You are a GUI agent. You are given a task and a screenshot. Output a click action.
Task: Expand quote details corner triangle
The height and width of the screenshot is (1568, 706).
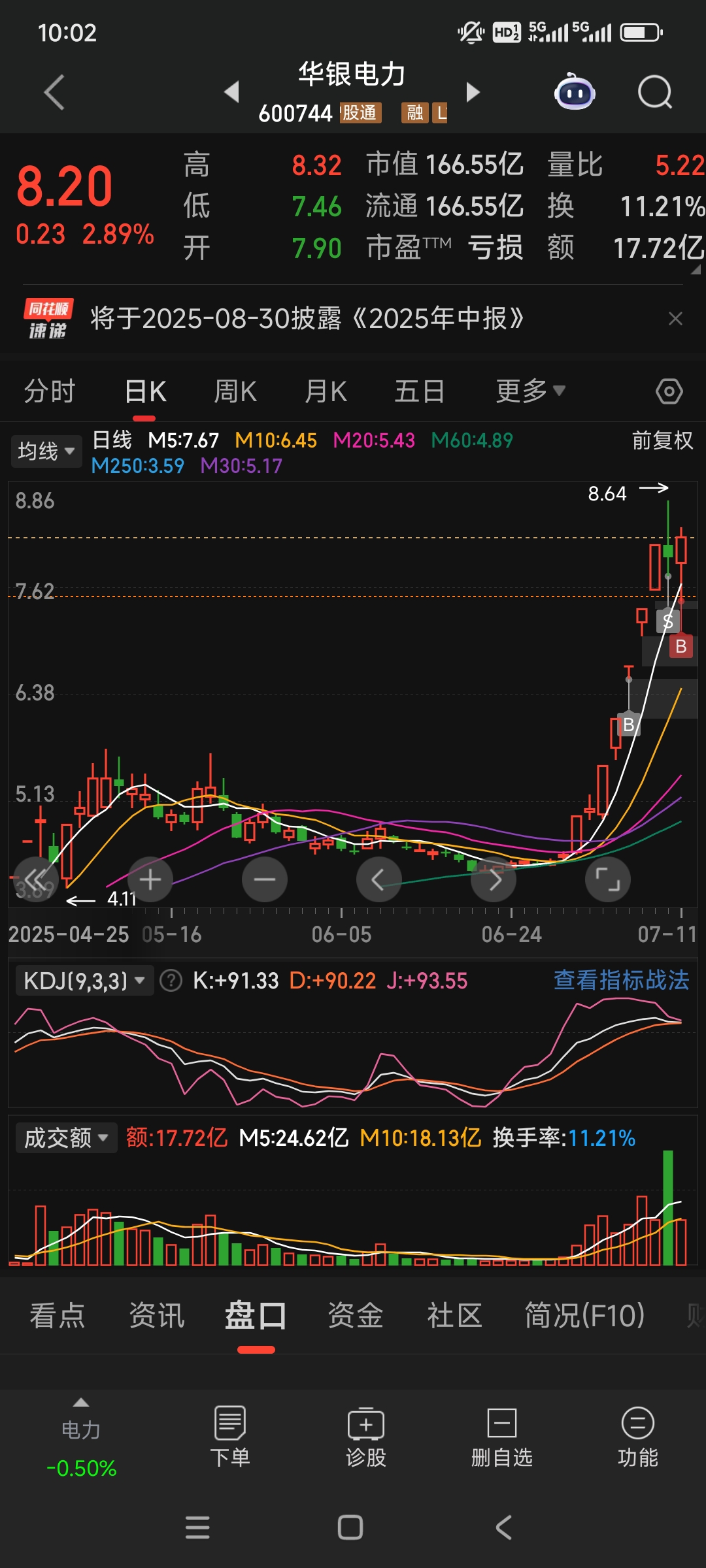pos(696,269)
